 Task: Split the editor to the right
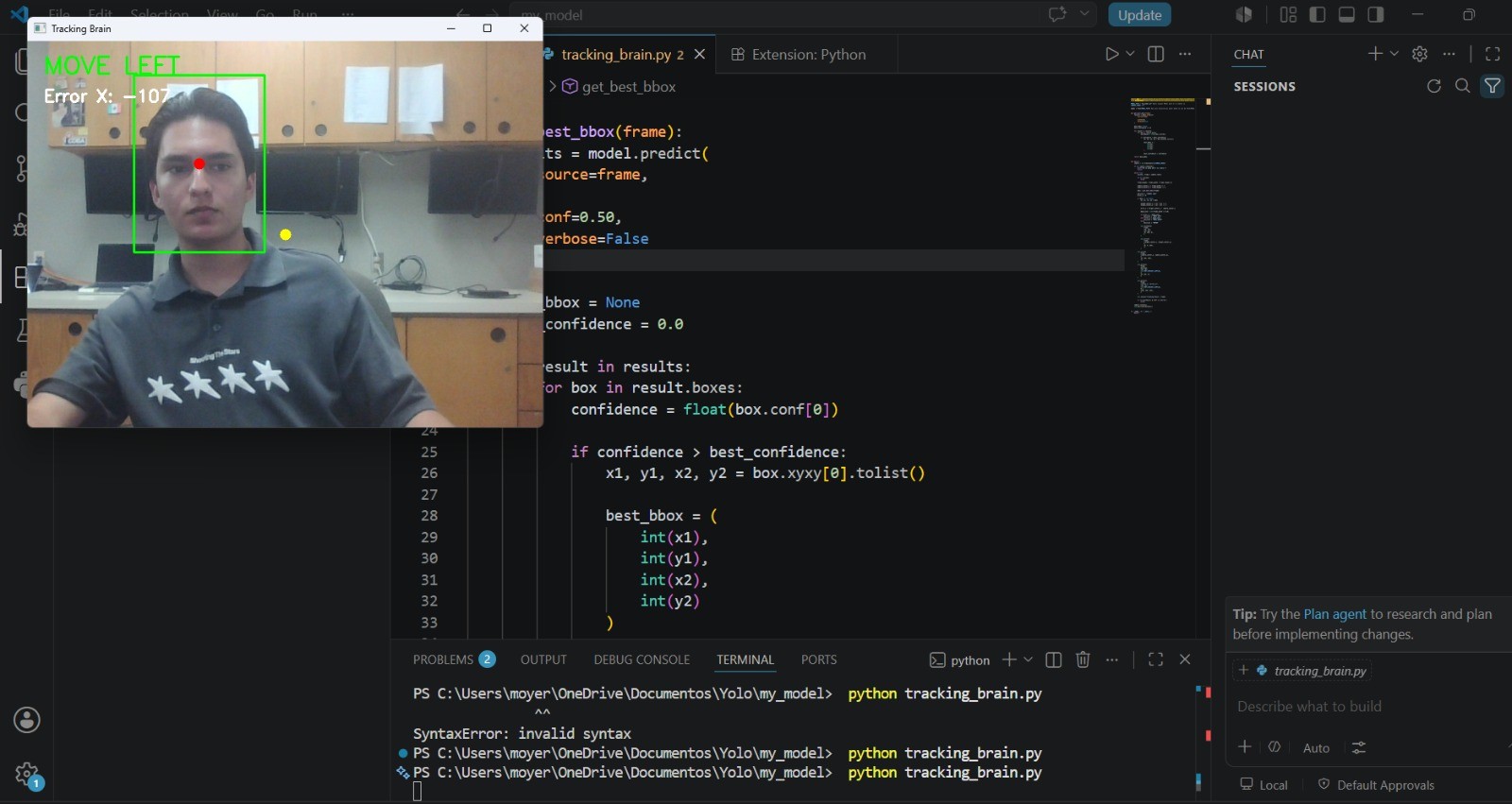point(1156,54)
